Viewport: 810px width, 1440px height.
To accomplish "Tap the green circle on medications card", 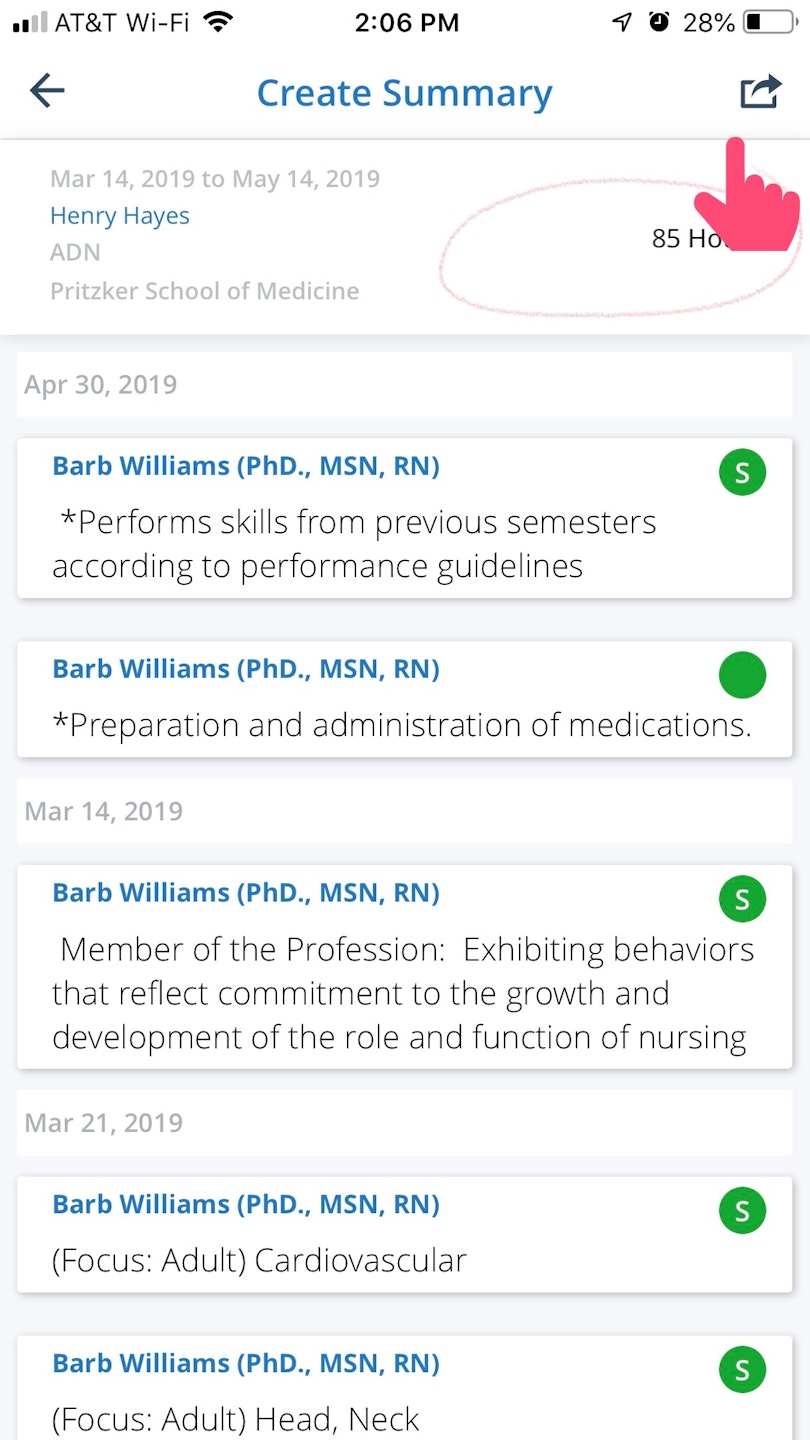I will click(x=742, y=676).
